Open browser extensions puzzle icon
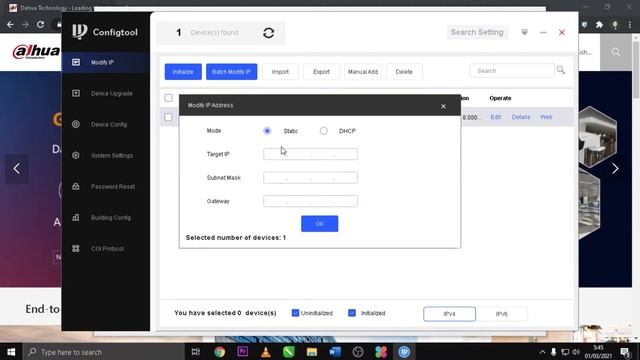This screenshot has width=640, height=360. pos(599,25)
